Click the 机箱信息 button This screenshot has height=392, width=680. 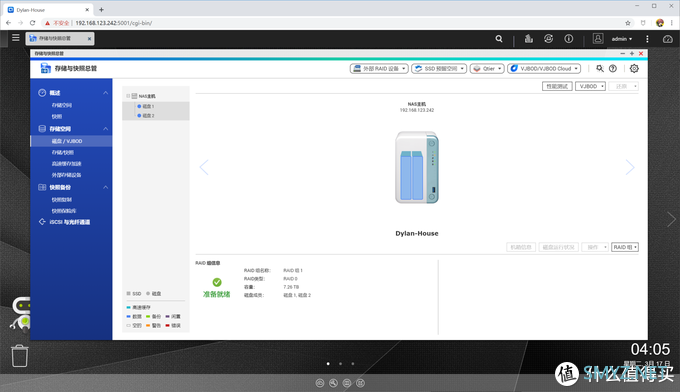click(x=521, y=247)
